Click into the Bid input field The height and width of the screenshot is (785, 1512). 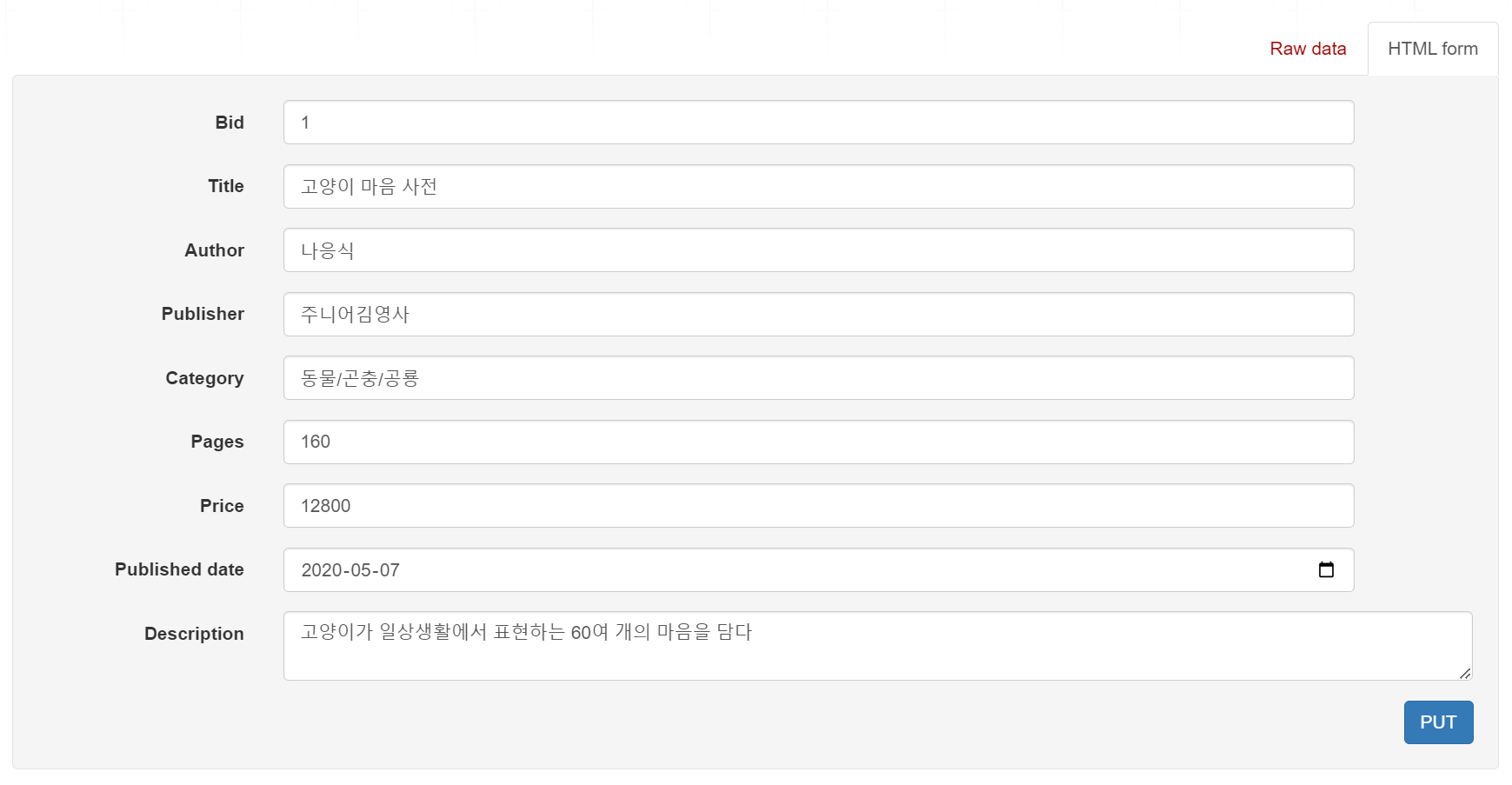[x=818, y=123]
